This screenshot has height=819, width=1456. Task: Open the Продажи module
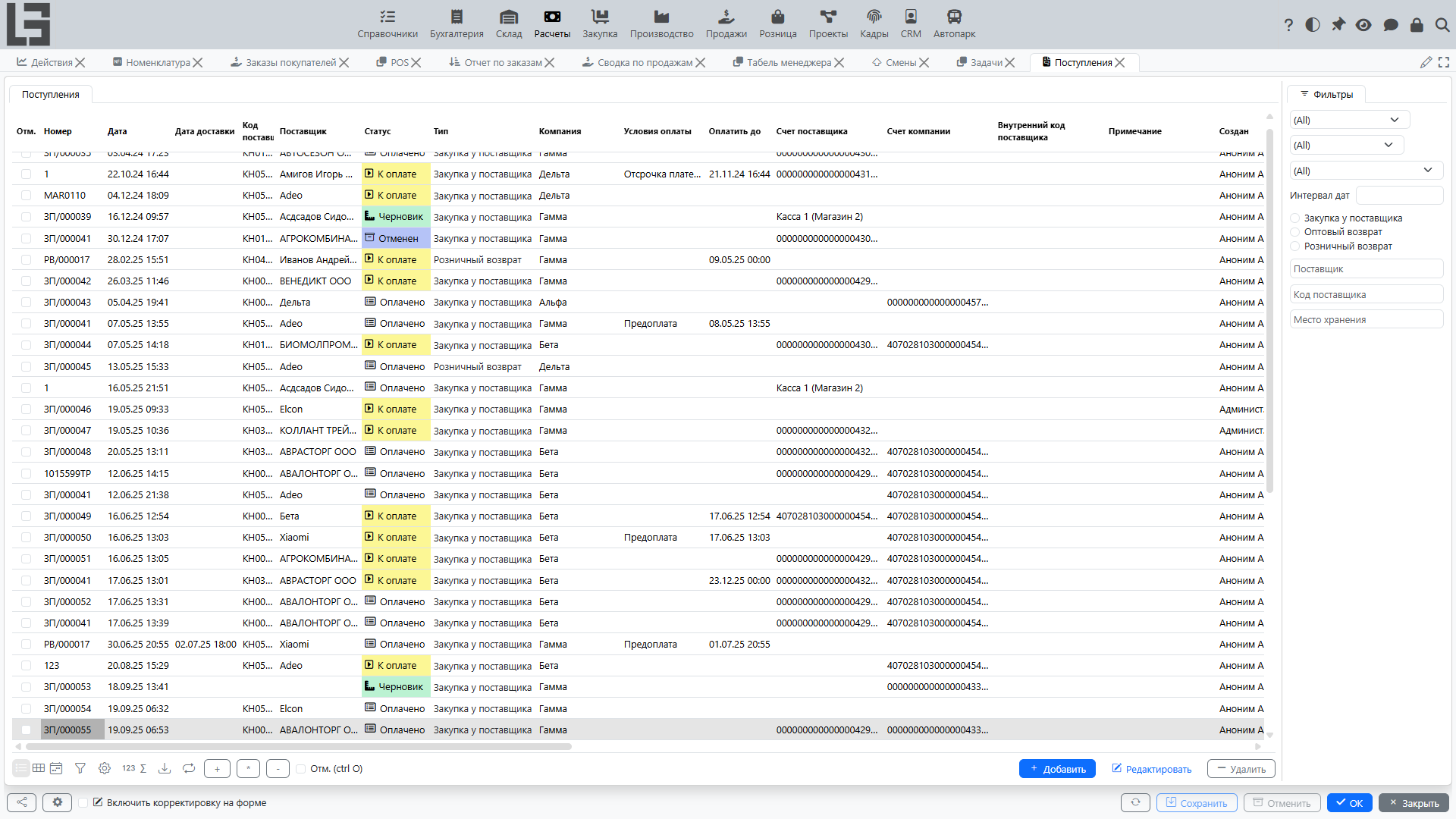[x=726, y=24]
